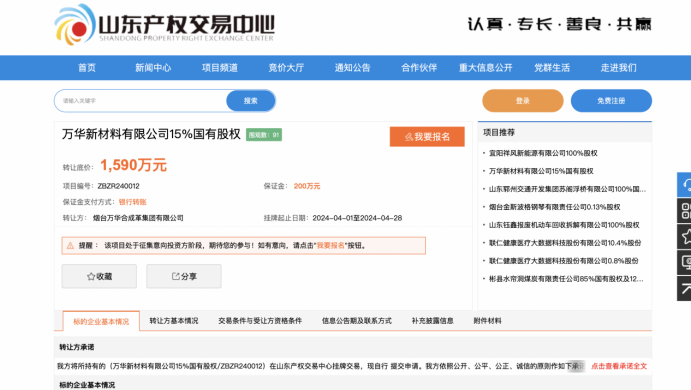This screenshot has width=691, height=390.
Task: Open recommended 烟台金斯波格钢琴 0.13%股权 link
Action: pyautogui.click(x=554, y=207)
